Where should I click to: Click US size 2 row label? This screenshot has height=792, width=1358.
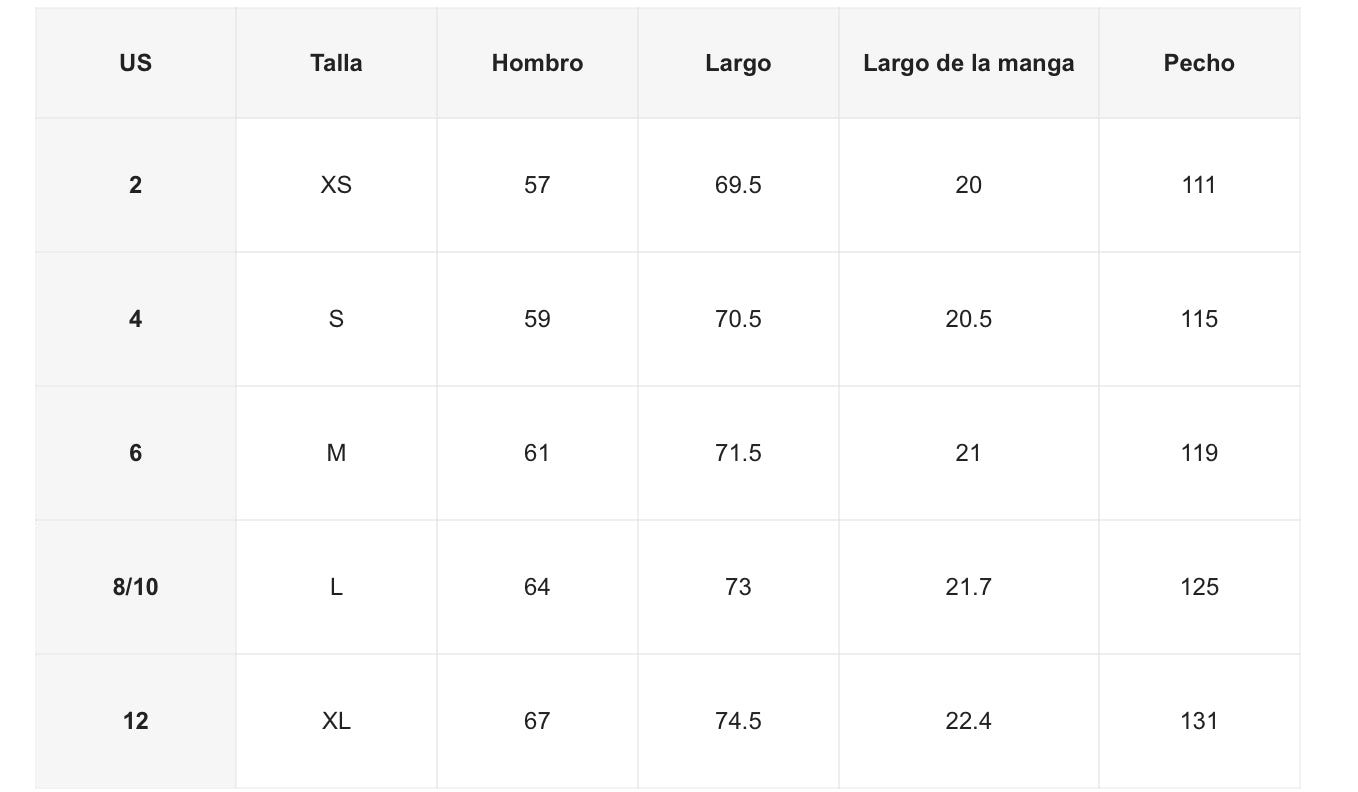tap(136, 185)
